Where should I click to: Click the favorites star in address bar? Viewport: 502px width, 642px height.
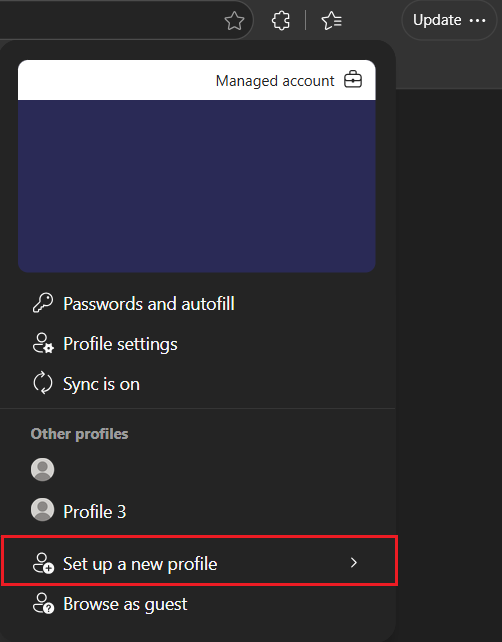click(x=234, y=20)
